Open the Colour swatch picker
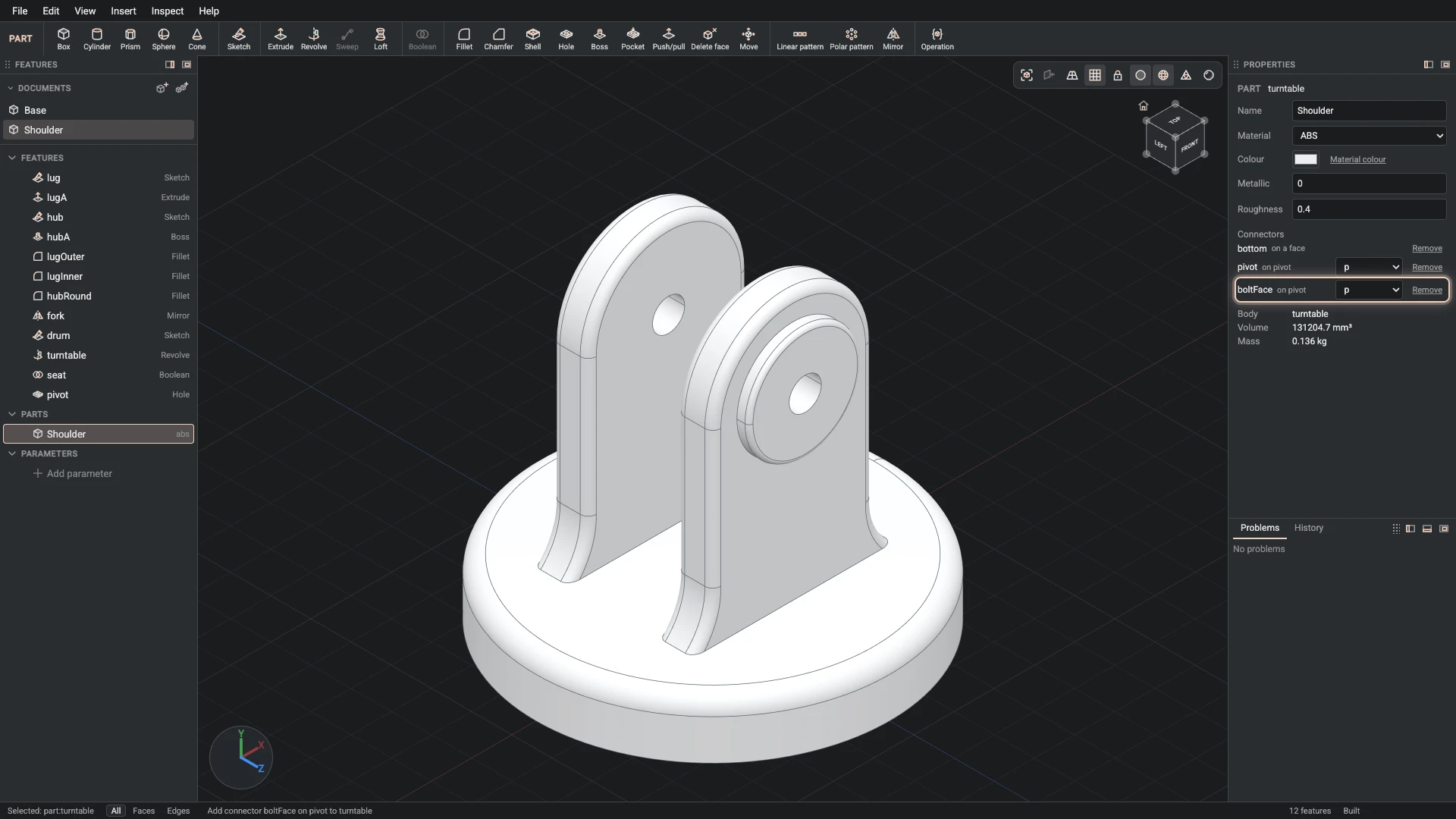The image size is (1456, 819). 1305,159
